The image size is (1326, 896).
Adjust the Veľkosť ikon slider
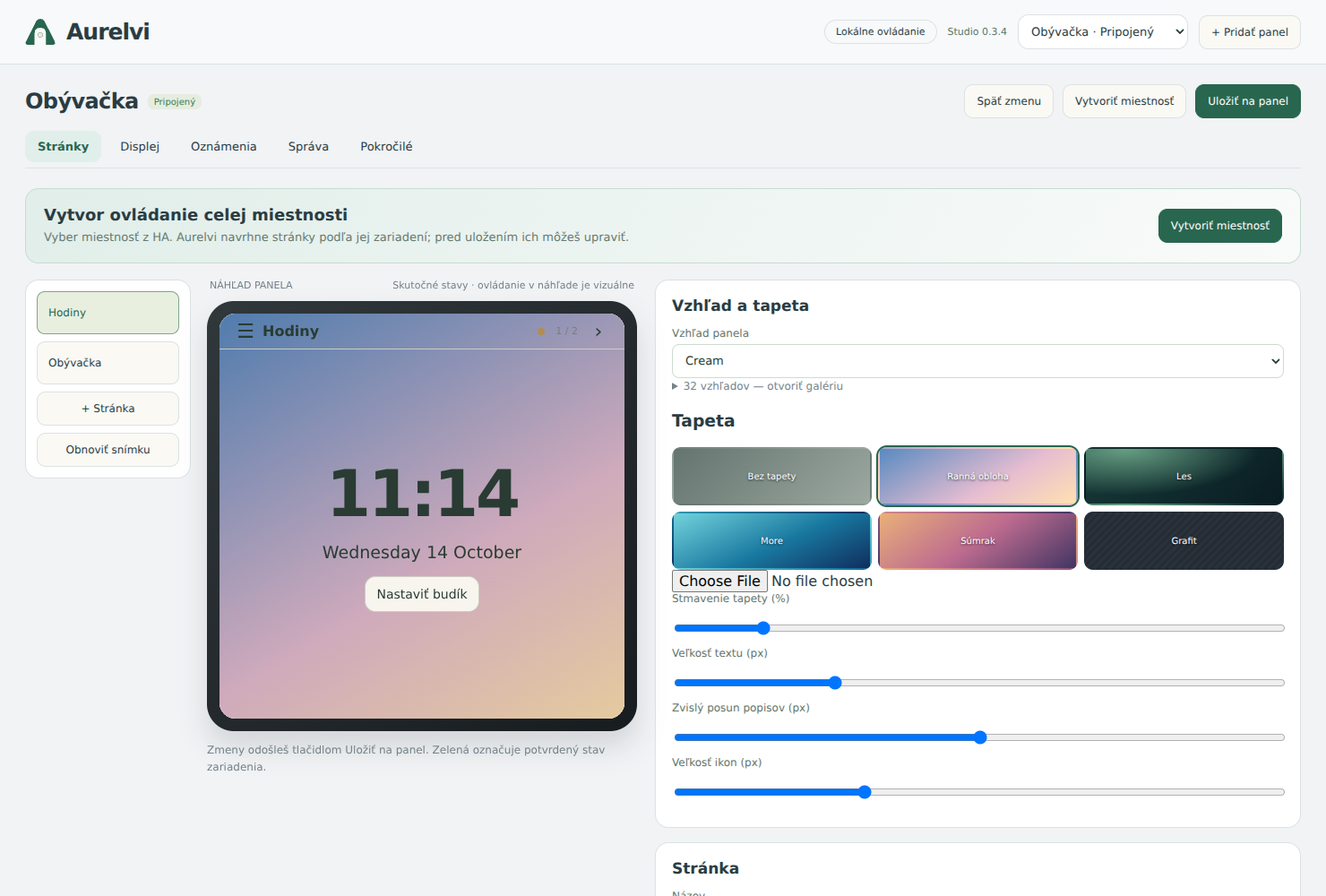(x=978, y=792)
